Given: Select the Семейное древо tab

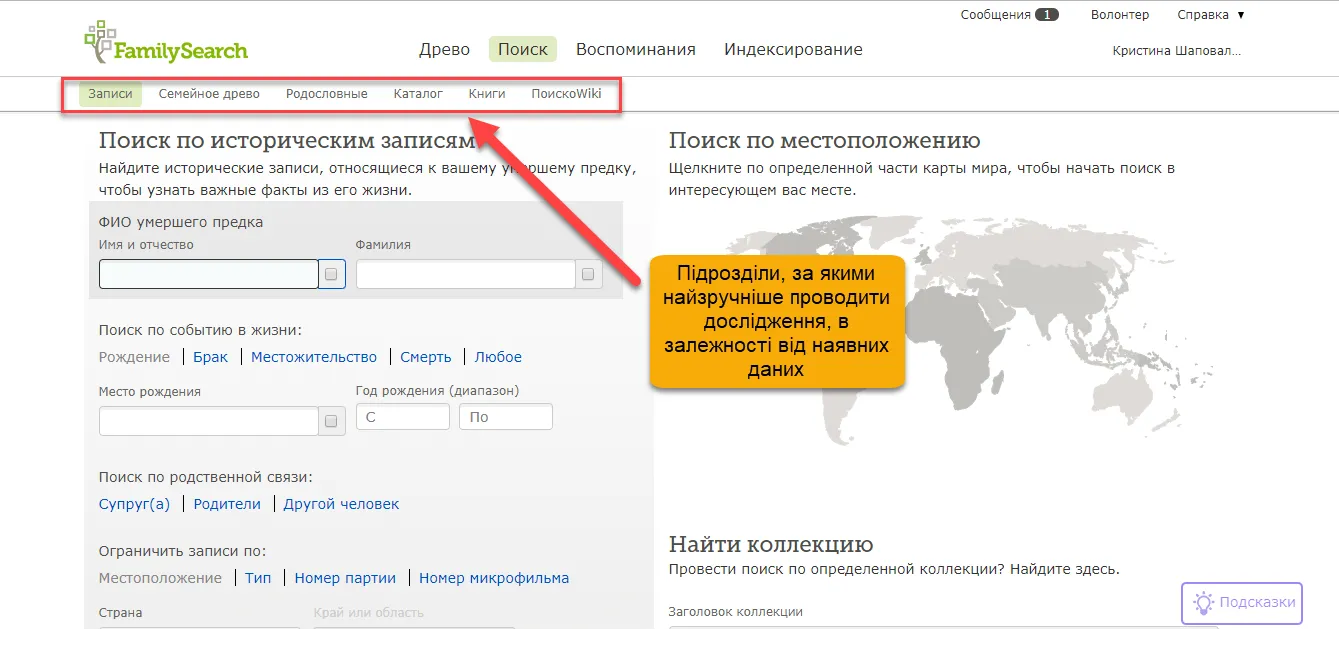Looking at the screenshot, I should tap(209, 94).
